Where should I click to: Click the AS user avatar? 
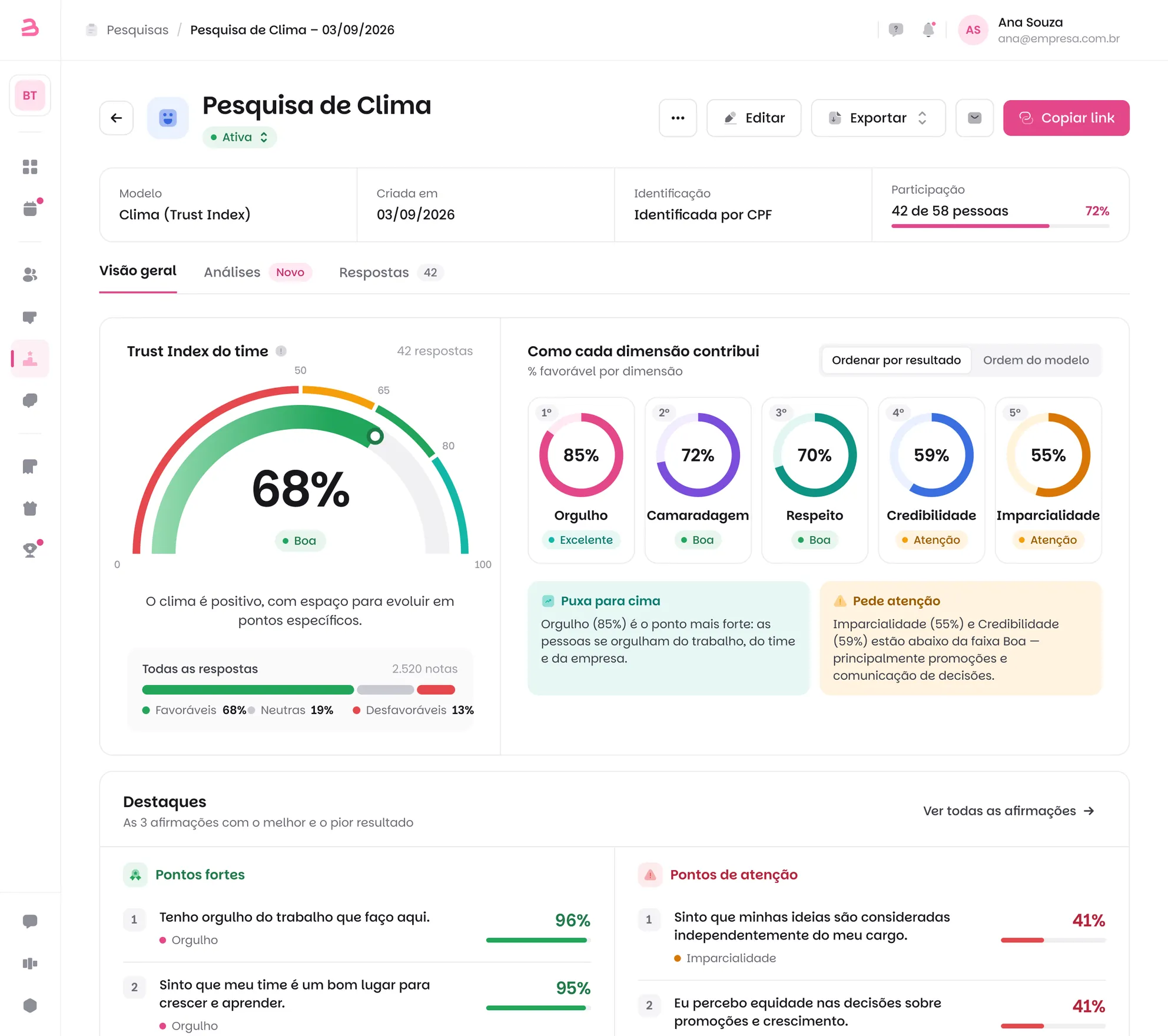pyautogui.click(x=973, y=30)
